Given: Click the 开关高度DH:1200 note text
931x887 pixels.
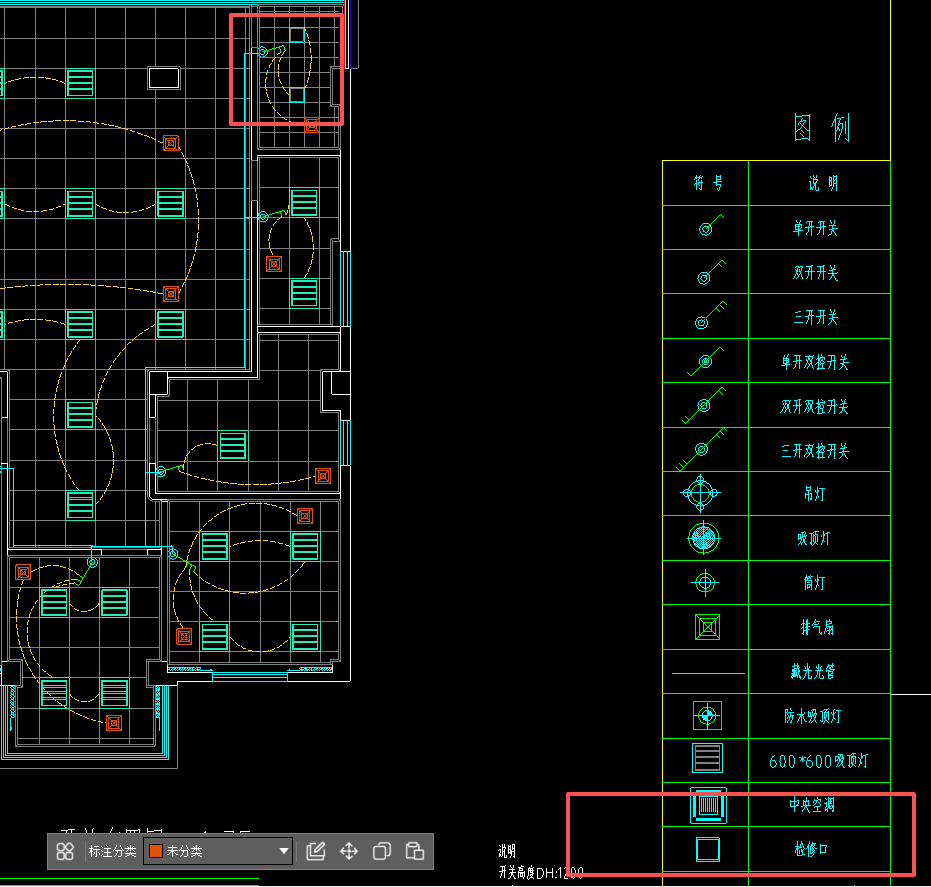Looking at the screenshot, I should (x=541, y=873).
